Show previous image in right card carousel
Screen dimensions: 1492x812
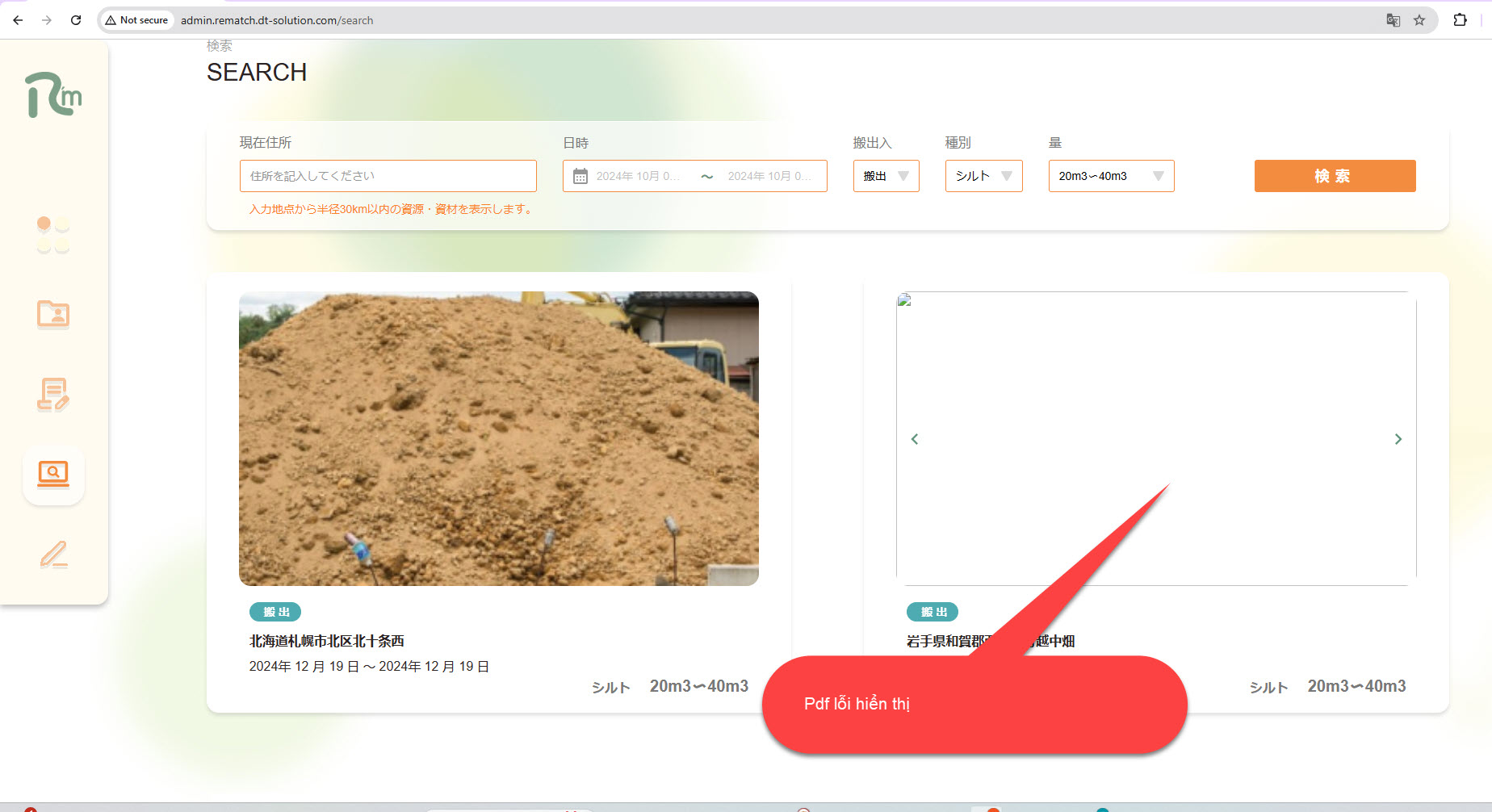point(915,439)
